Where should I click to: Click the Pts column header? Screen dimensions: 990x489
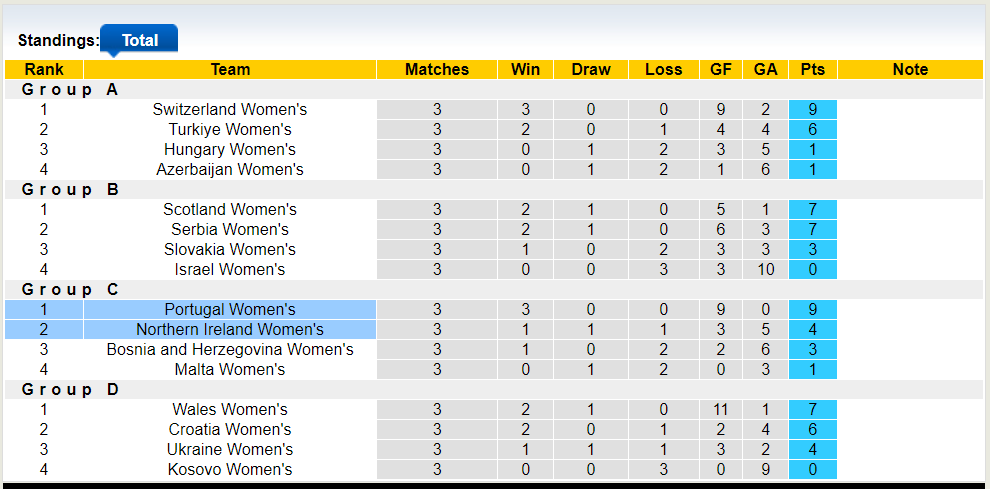click(813, 70)
